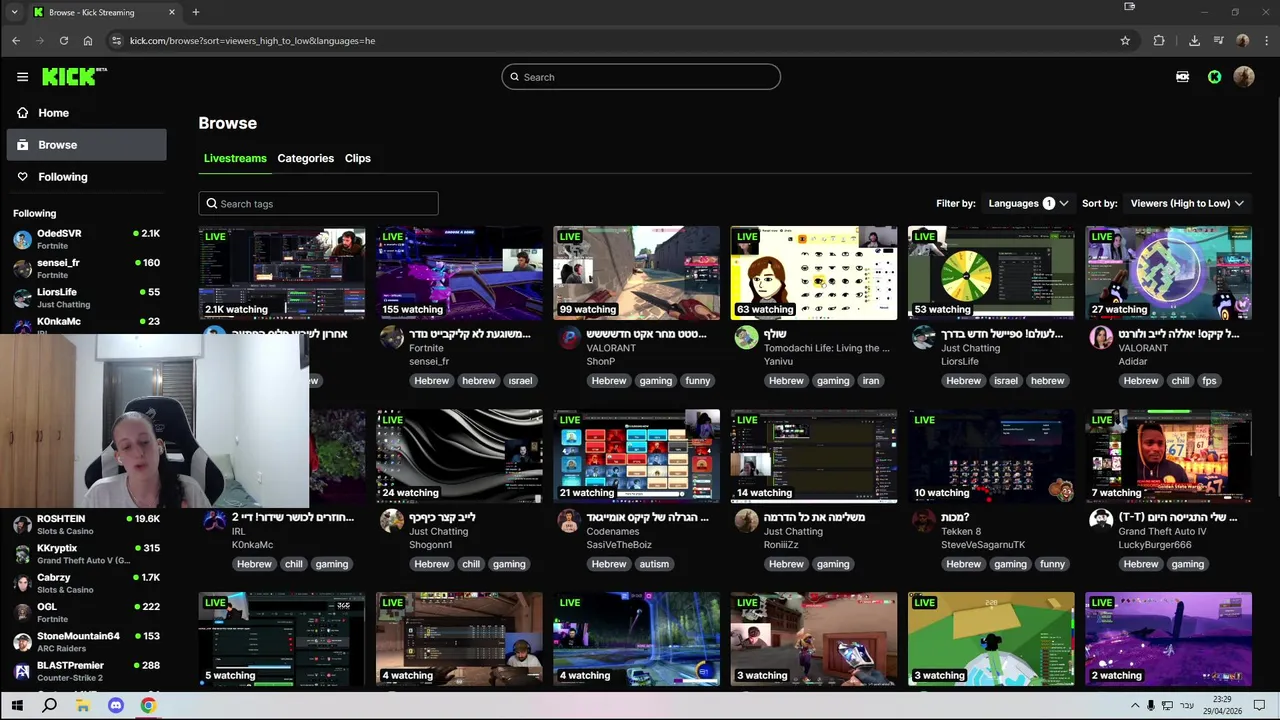This screenshot has width=1280, height=720.
Task: Open browser extensions puzzle icon
Action: click(1159, 41)
